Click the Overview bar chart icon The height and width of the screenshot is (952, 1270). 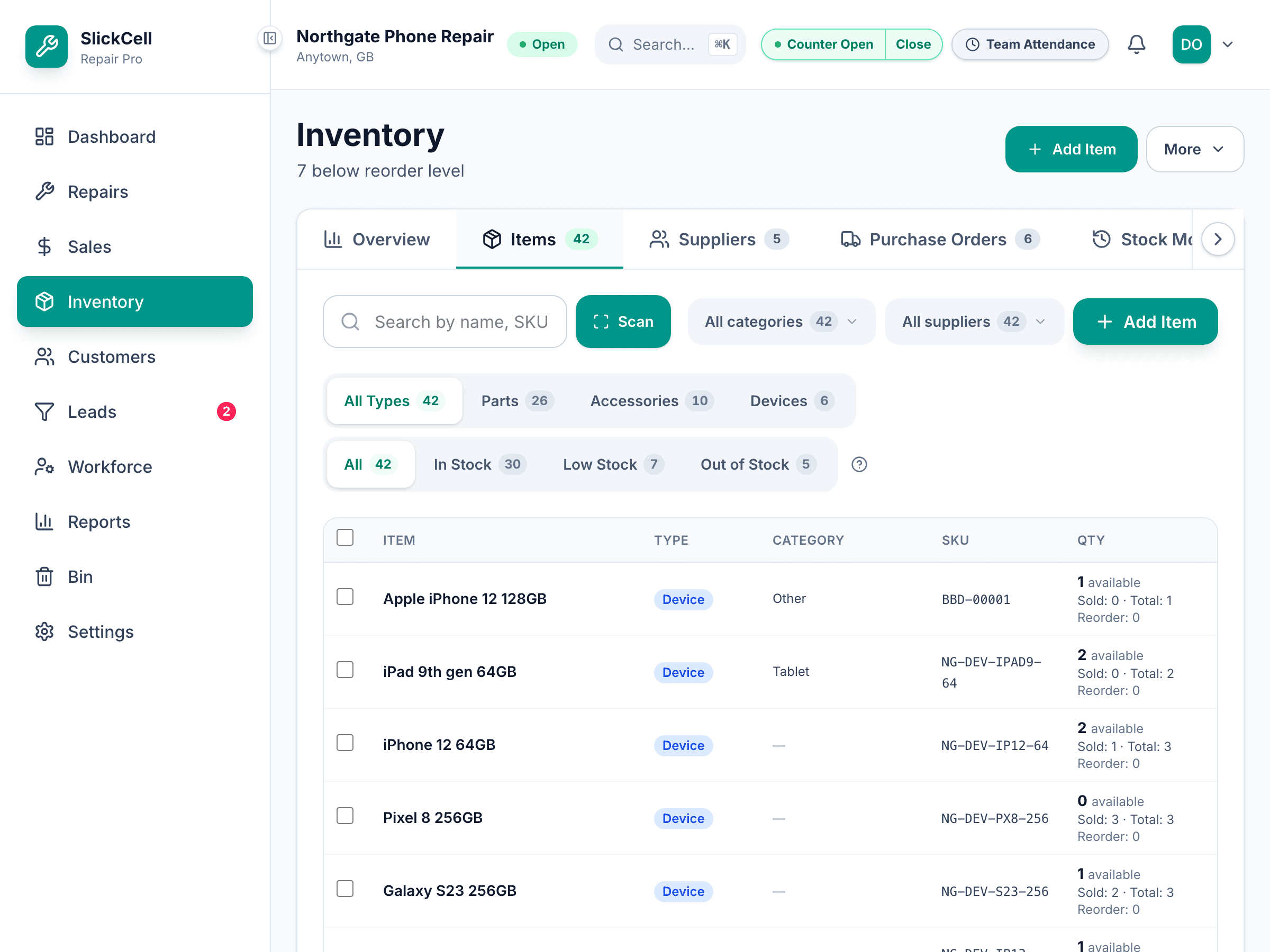pos(333,239)
